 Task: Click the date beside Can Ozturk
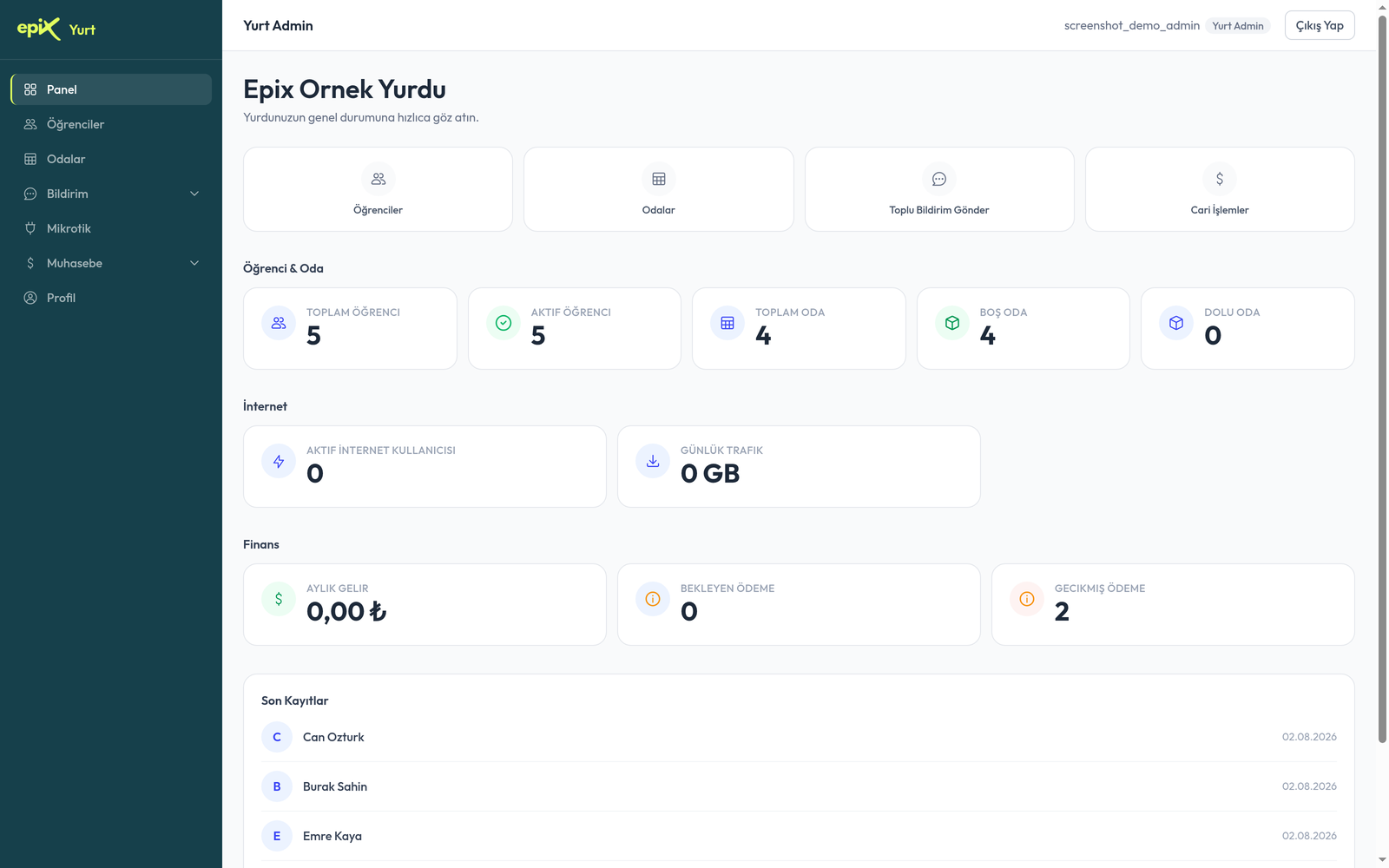point(1309,737)
